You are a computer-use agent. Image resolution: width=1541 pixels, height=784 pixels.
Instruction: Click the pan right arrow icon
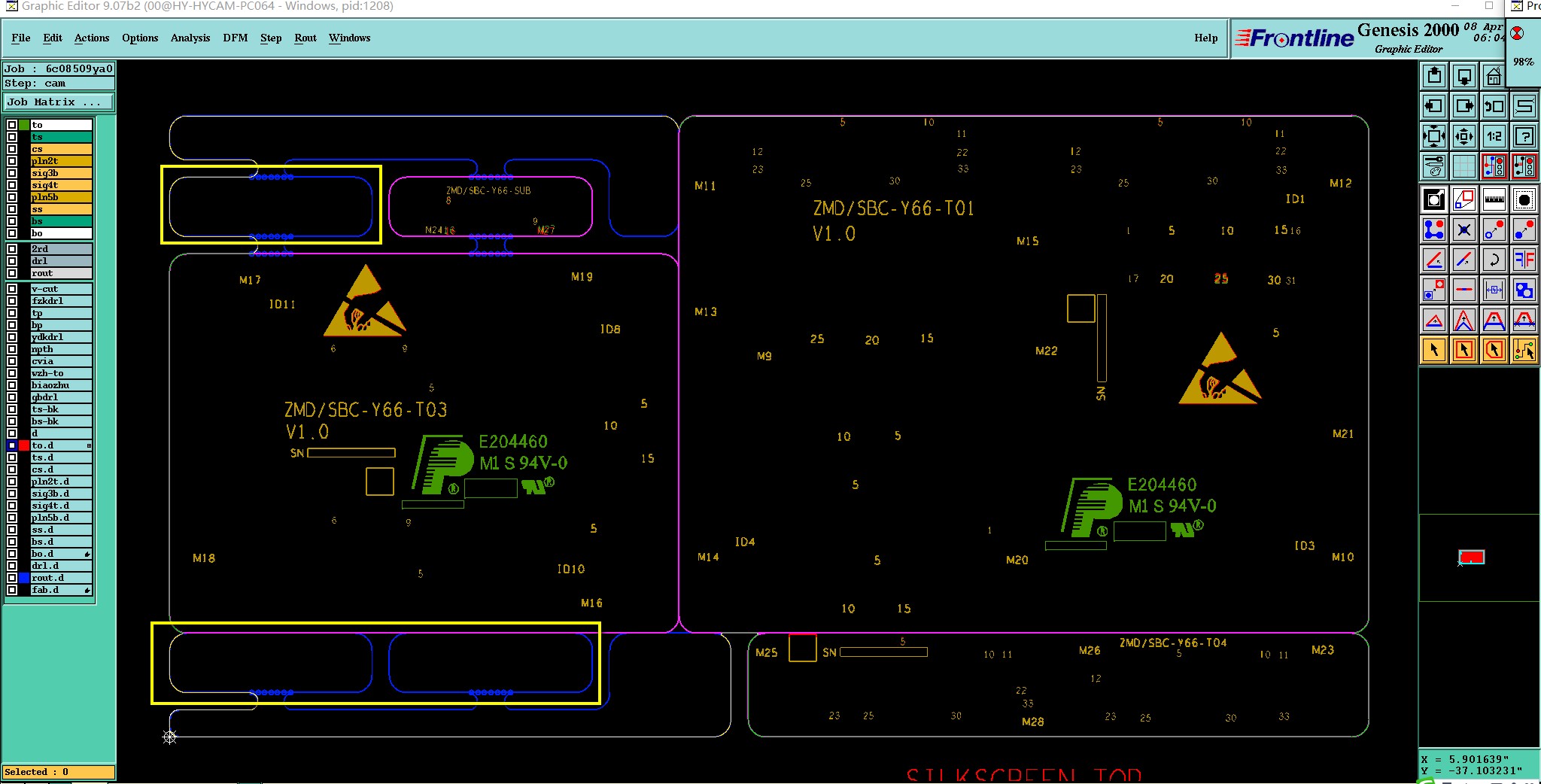pyautogui.click(x=1463, y=106)
